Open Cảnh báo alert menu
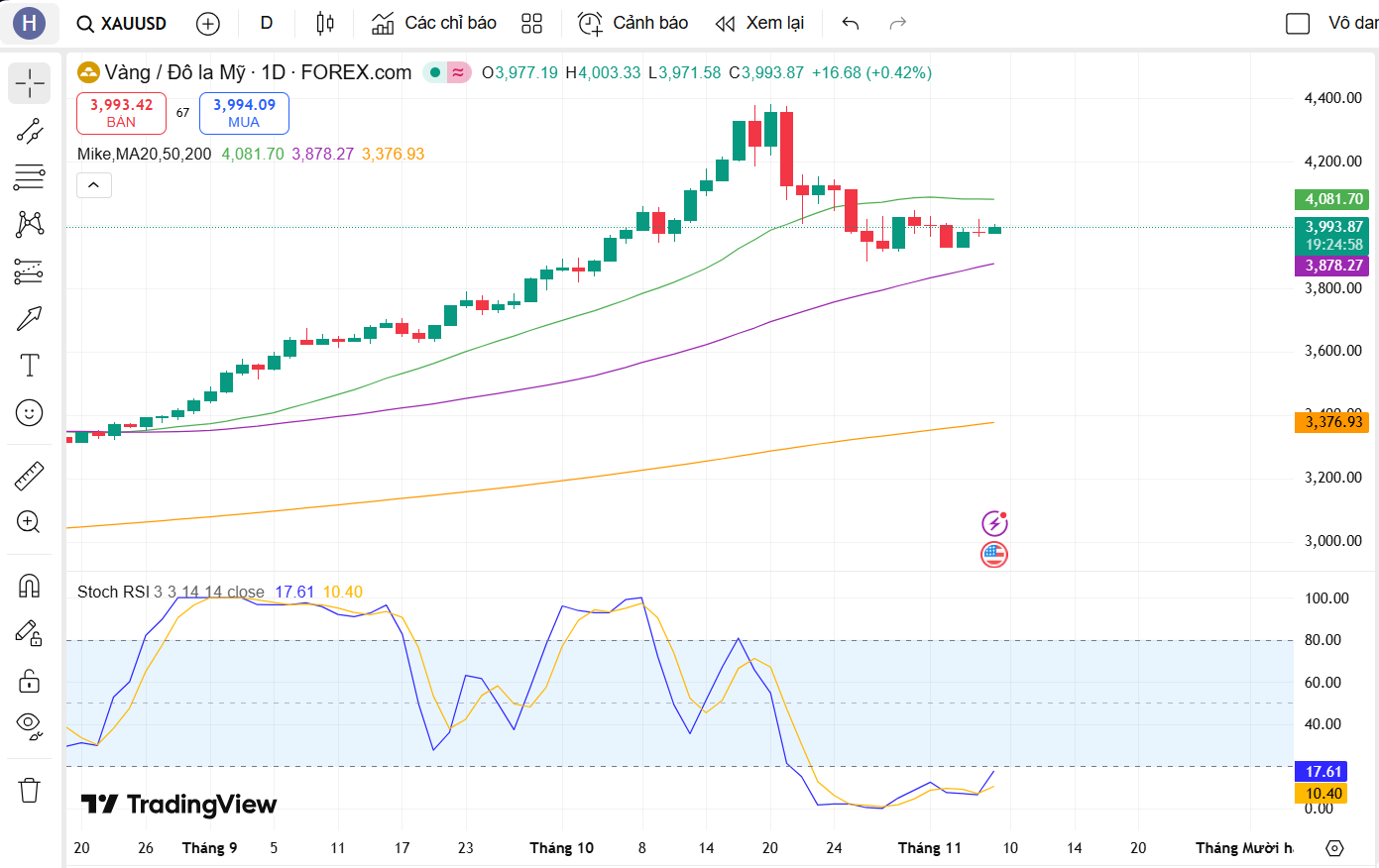 (x=632, y=23)
